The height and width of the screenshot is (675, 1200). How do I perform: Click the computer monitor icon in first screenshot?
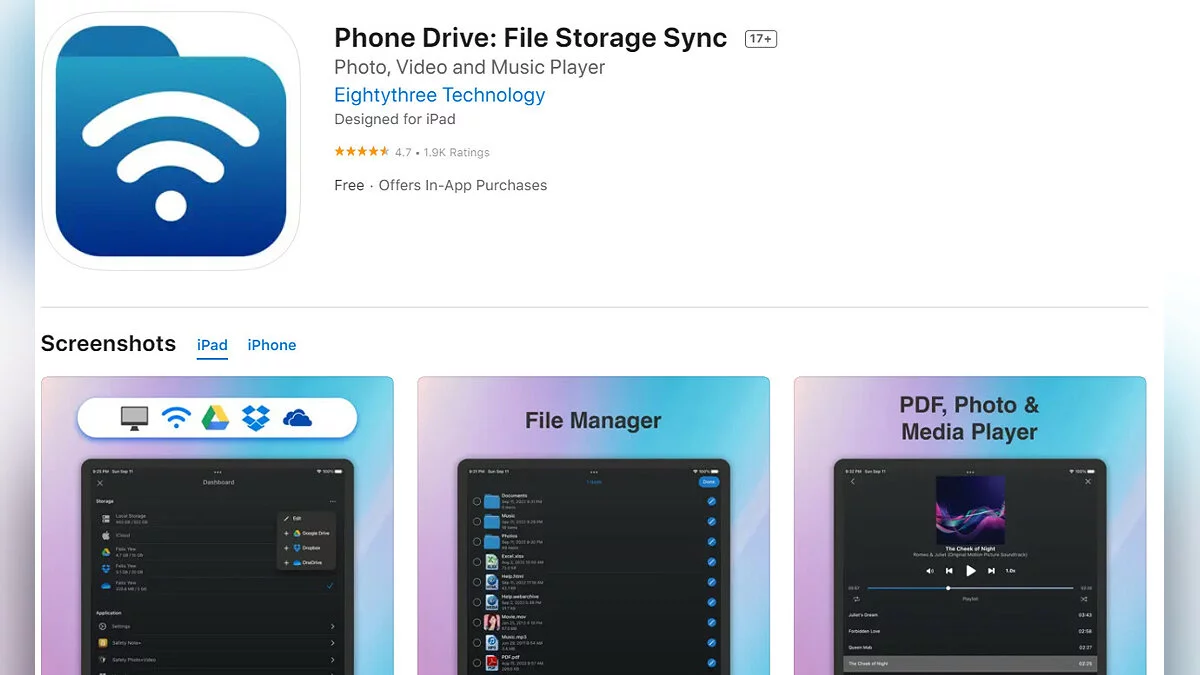[x=134, y=418]
